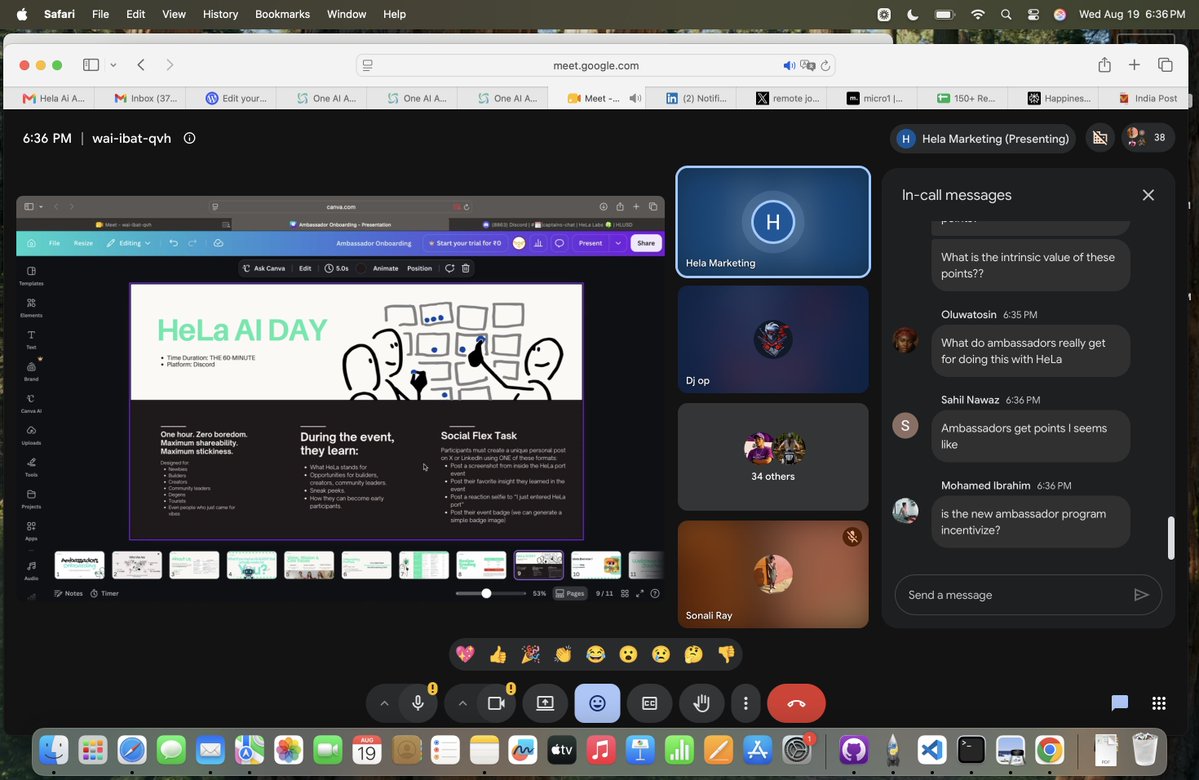Switch to the Inbox (37... tab

145,98
